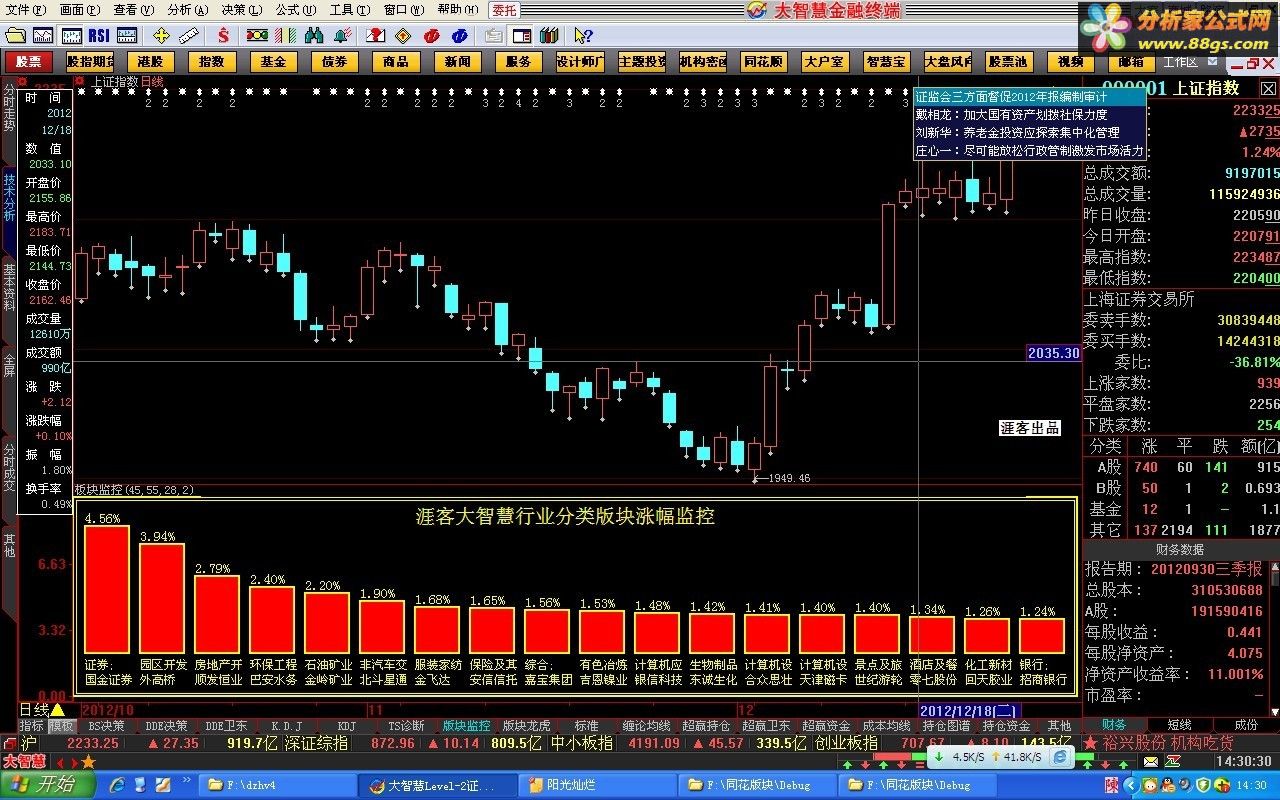Click Internet Explorer quick launch icon
This screenshot has height=800, width=1280.
117,785
